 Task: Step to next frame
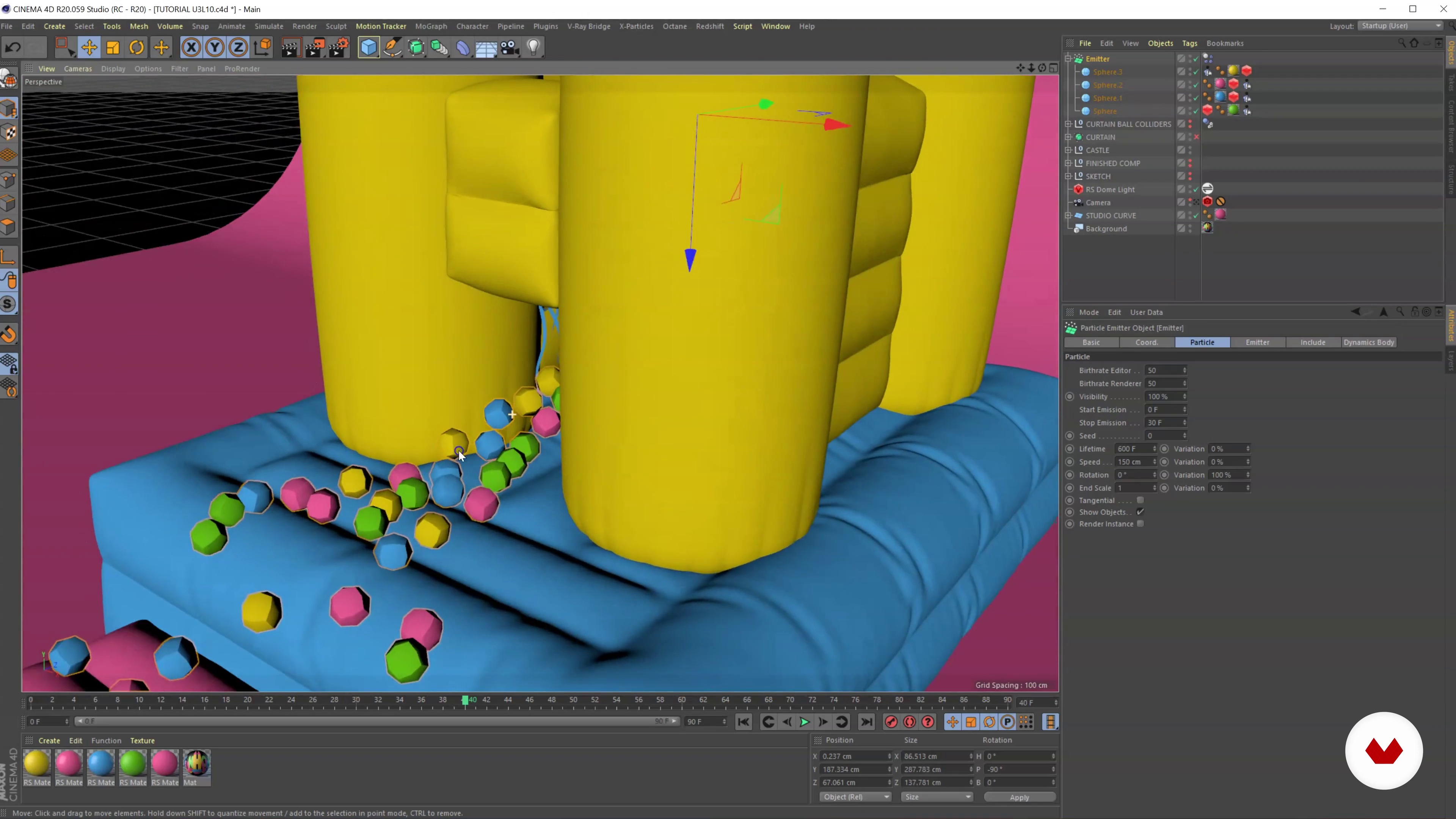point(823,722)
